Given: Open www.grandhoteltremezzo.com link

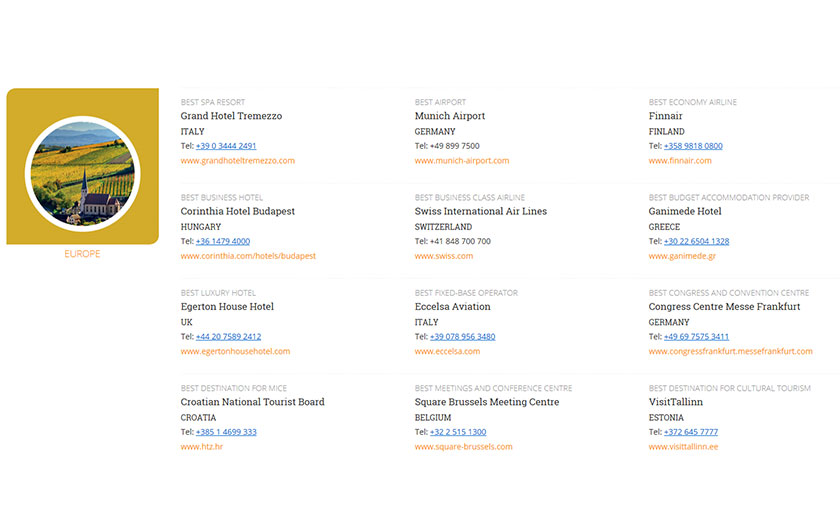Looking at the screenshot, I should [x=237, y=161].
